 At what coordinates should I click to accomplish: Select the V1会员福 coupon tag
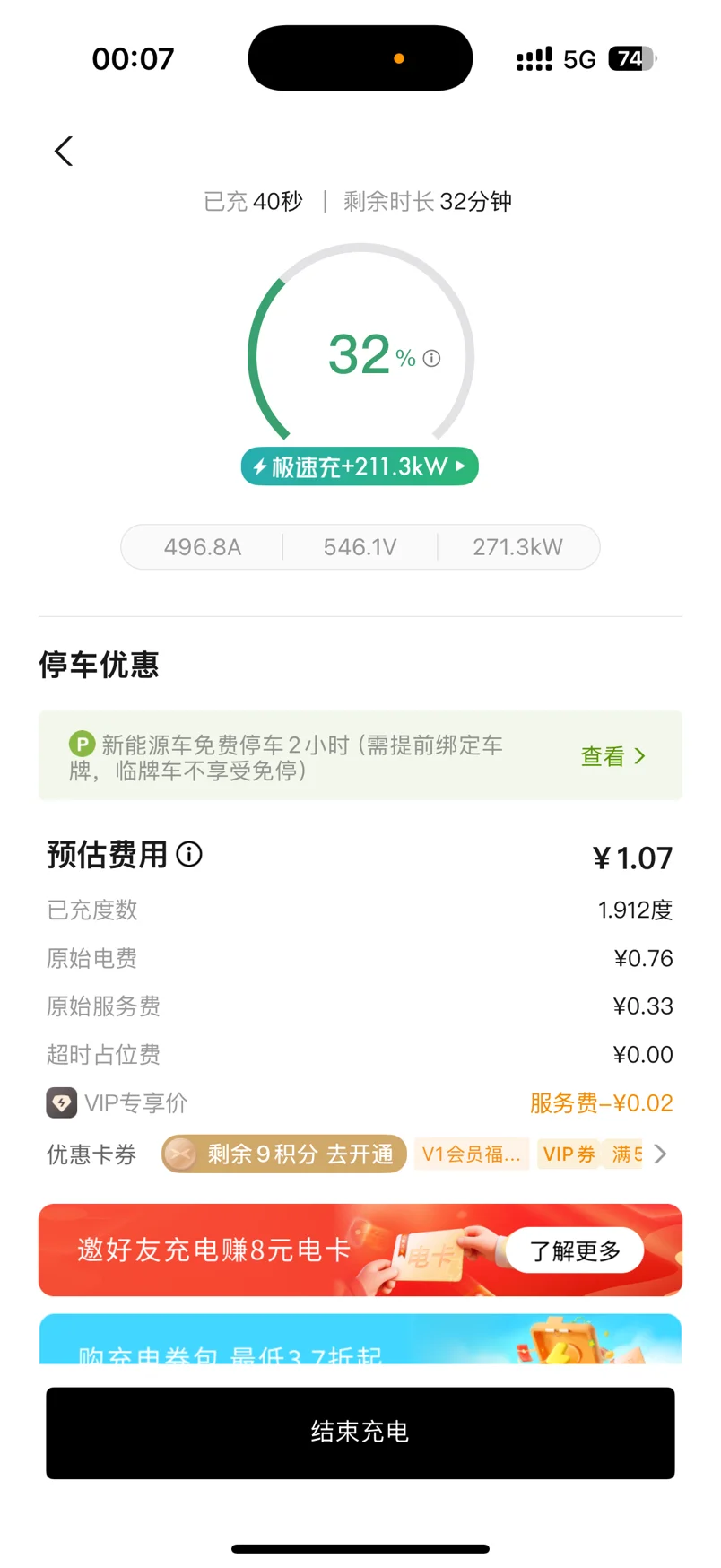pos(471,1154)
